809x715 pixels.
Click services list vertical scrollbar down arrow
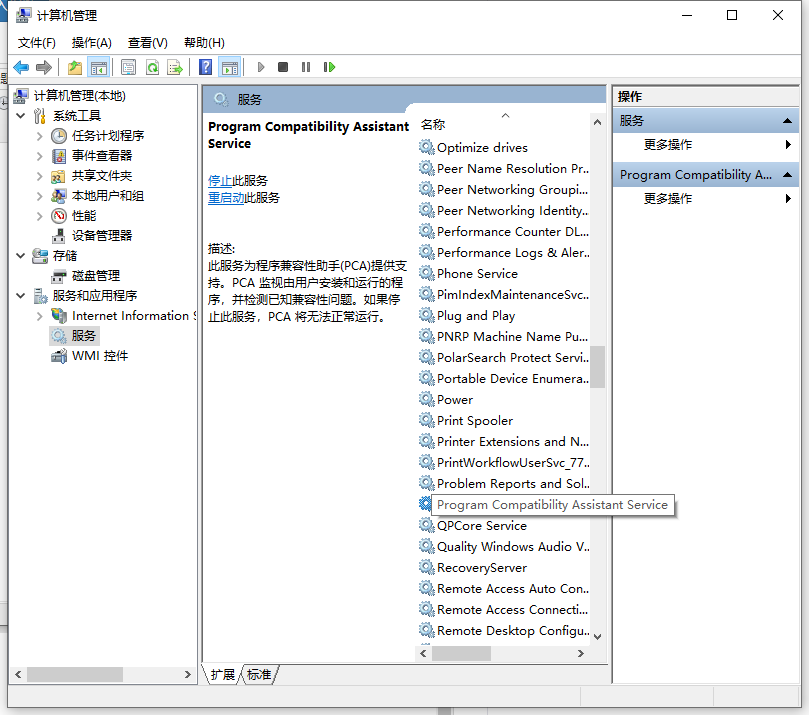point(598,636)
